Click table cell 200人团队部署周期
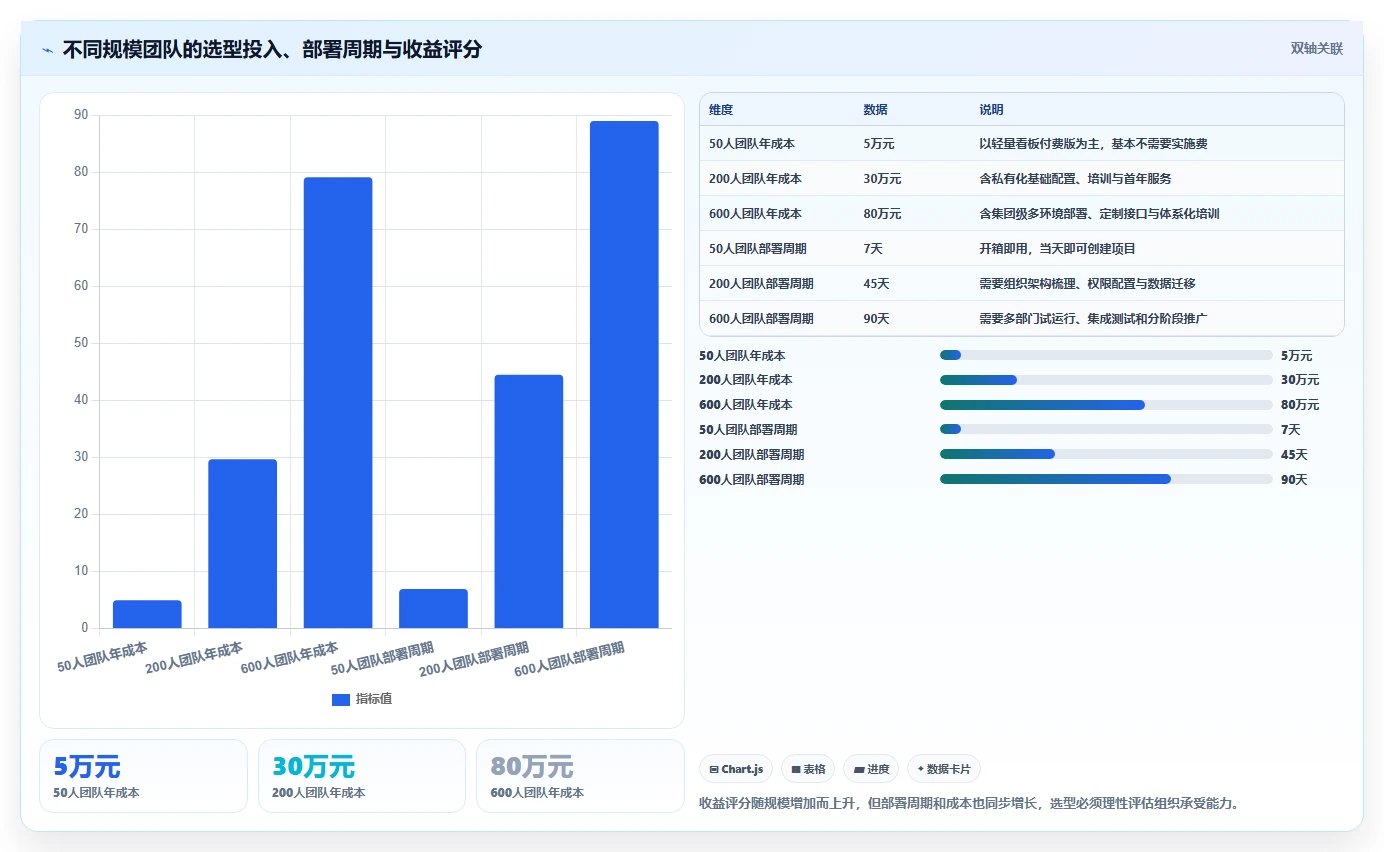This screenshot has width=1384, height=852. pos(761,284)
